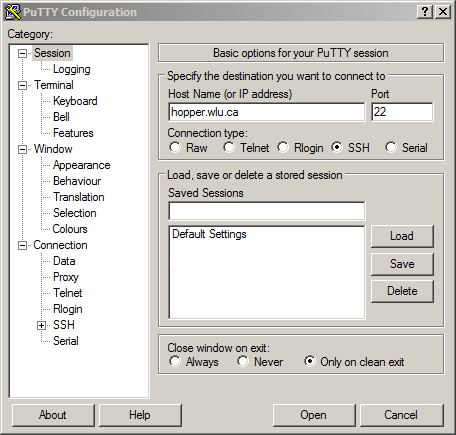Set close window on exit to Never

pos(243,361)
